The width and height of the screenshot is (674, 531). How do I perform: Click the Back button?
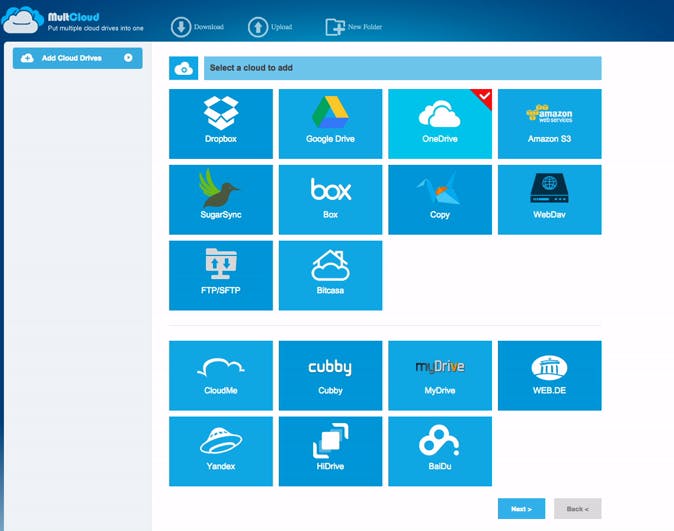(578, 509)
